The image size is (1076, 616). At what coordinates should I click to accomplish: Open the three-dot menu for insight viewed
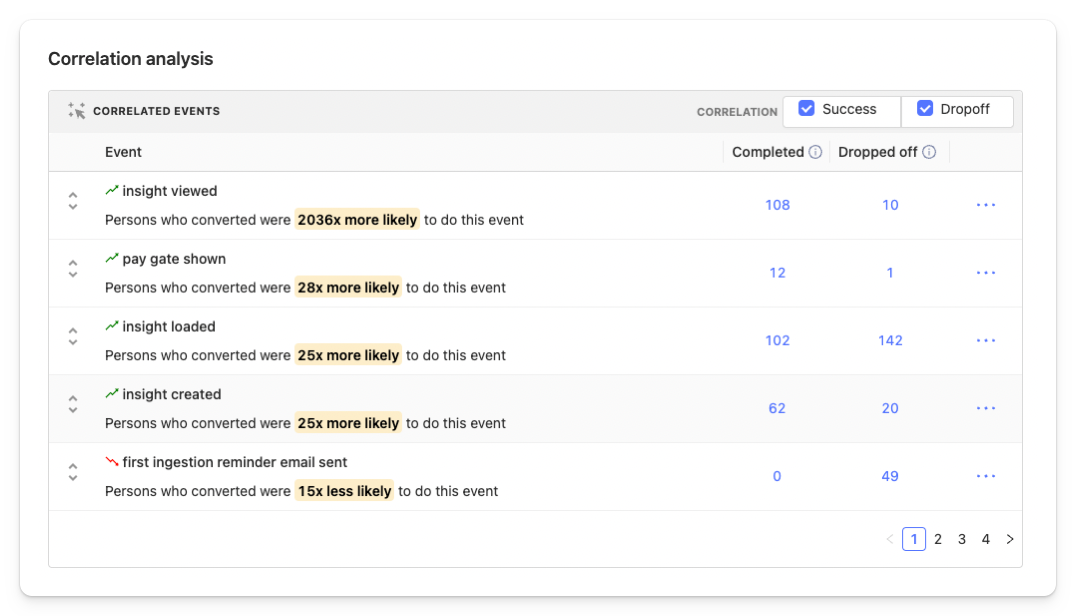(x=986, y=205)
